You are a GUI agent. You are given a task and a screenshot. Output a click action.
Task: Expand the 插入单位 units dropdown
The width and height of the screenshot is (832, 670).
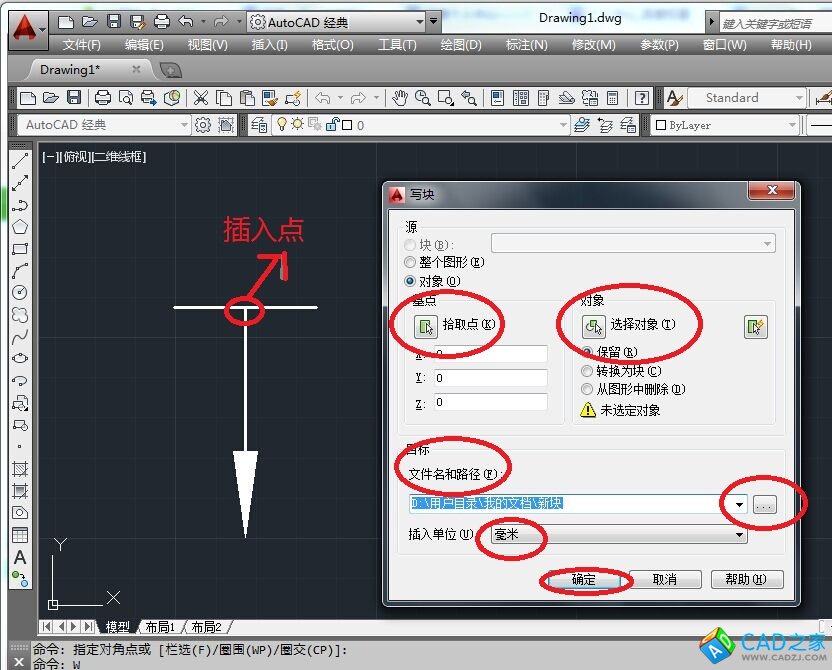[x=740, y=536]
